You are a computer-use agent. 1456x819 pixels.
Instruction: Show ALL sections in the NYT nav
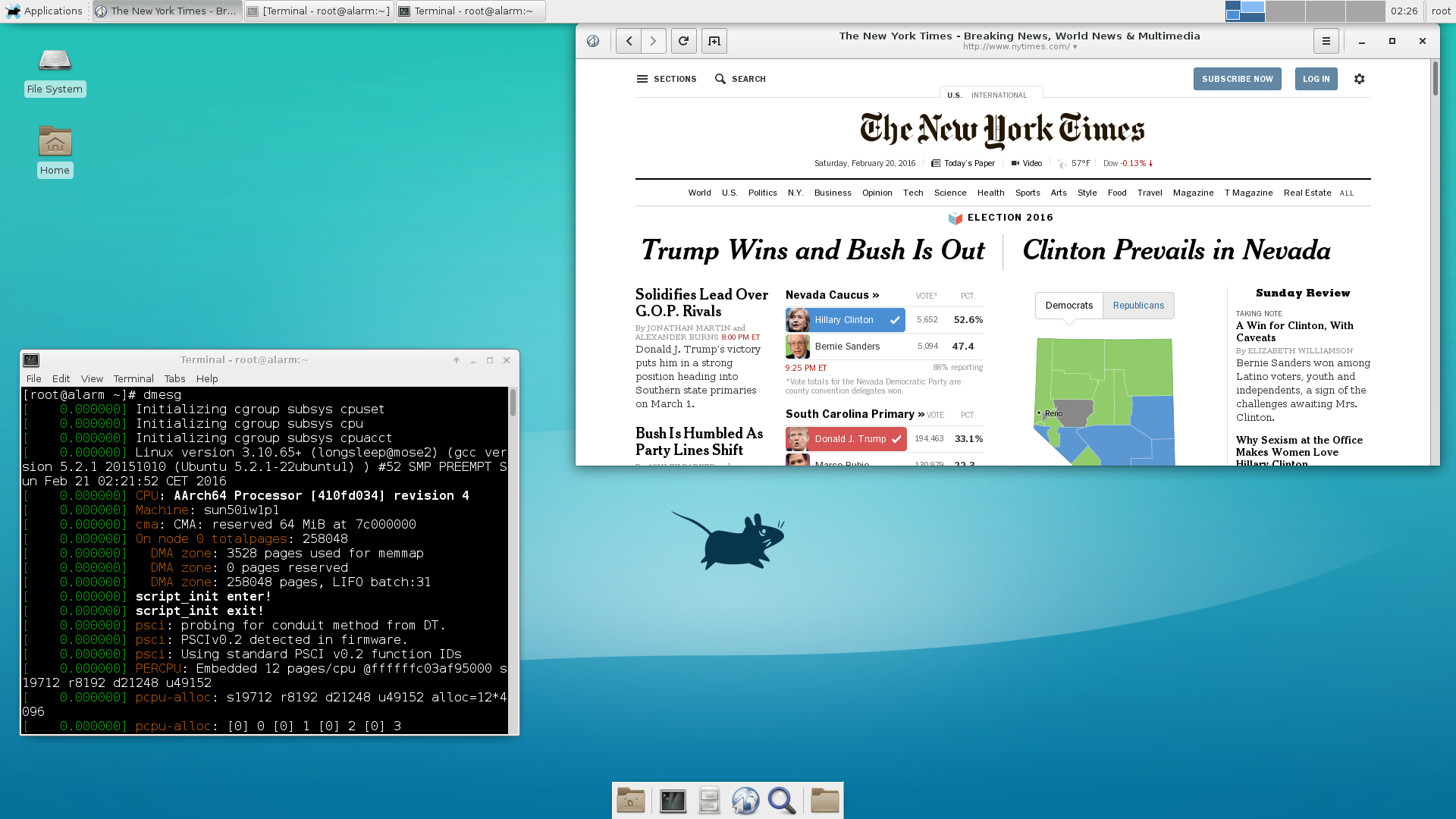point(1346,193)
